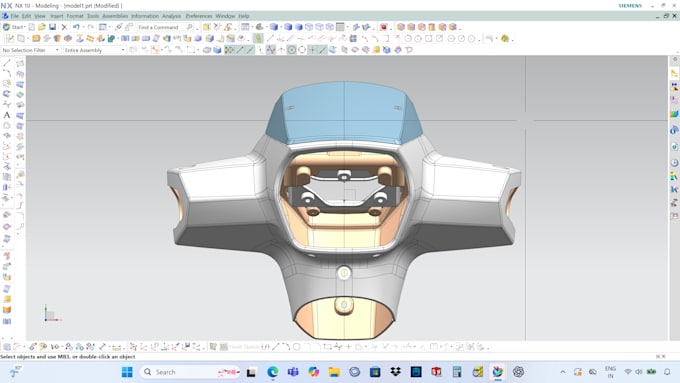Toggle the arc center snap point icon
Screen dimensions: 680x383
tap(291, 50)
